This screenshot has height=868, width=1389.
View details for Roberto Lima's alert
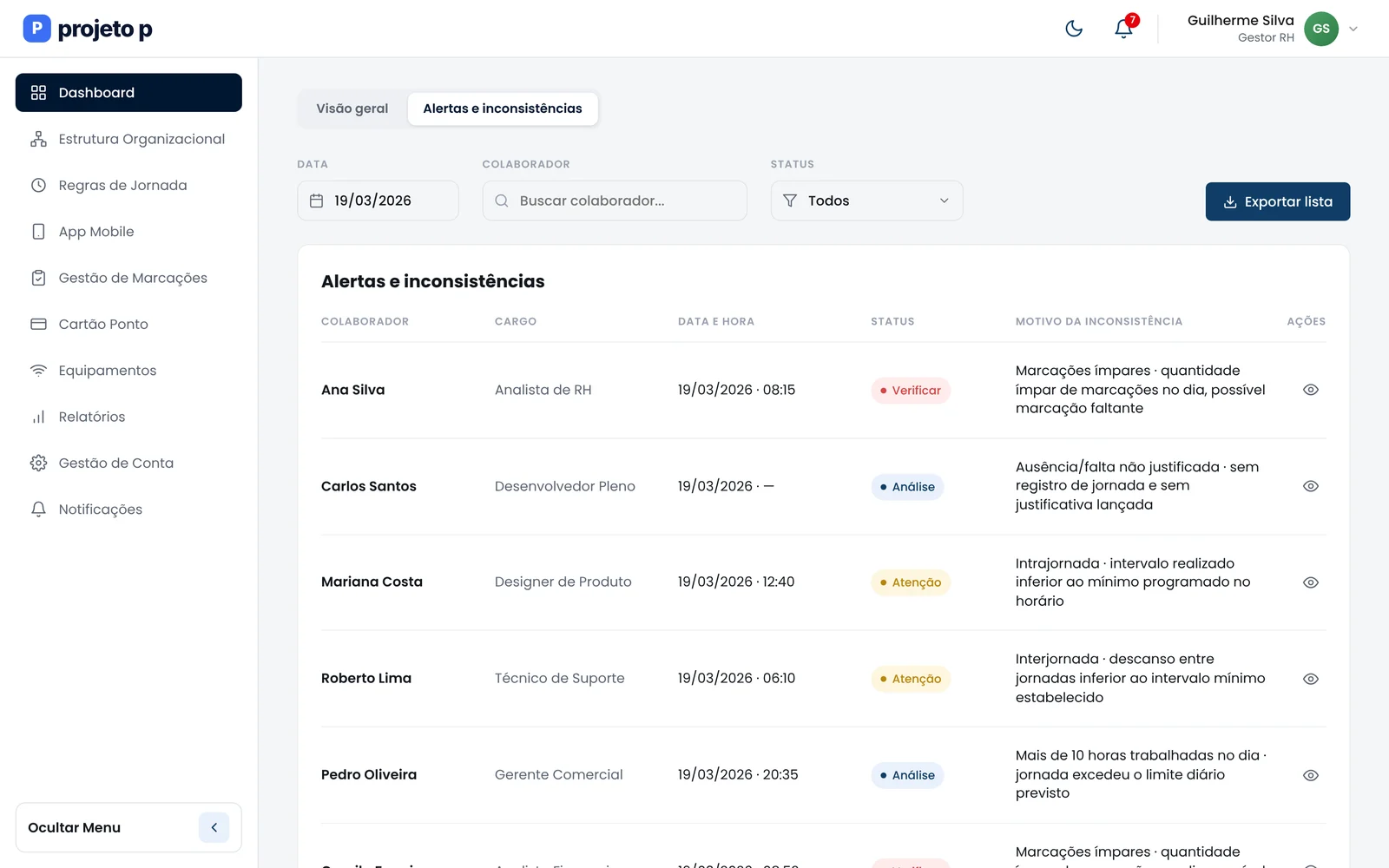pos(1311,679)
